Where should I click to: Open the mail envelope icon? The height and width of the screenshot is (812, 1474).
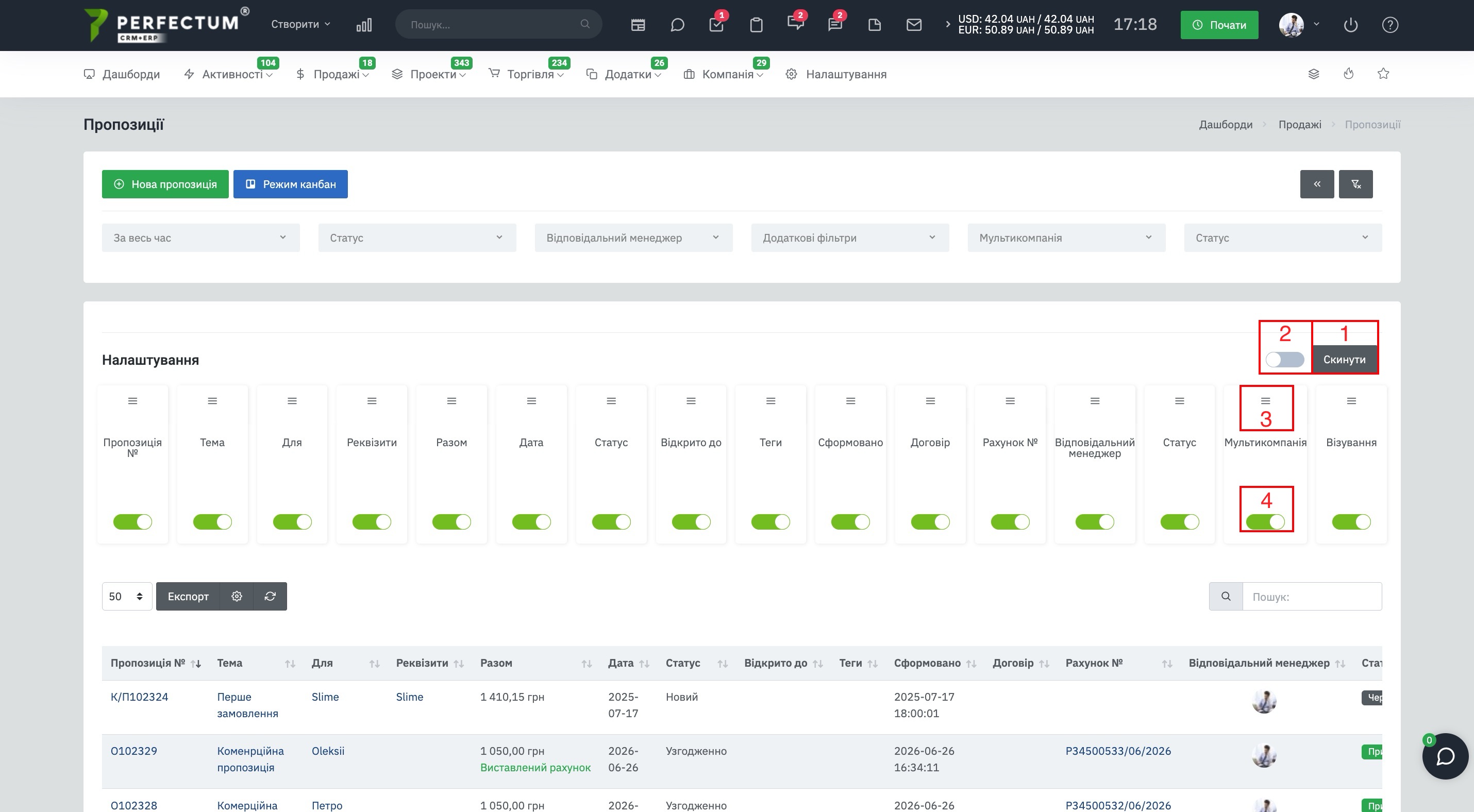[x=914, y=25]
